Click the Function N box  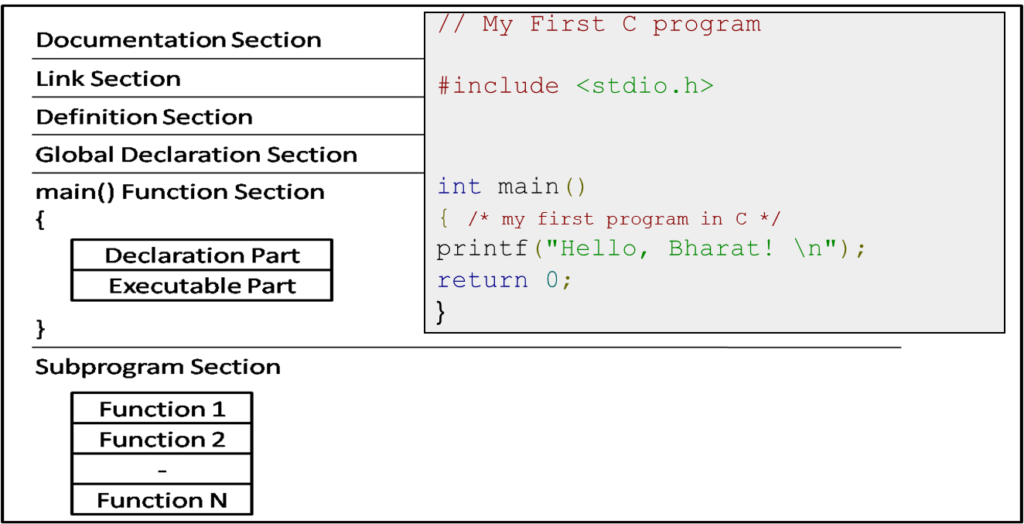pos(162,500)
